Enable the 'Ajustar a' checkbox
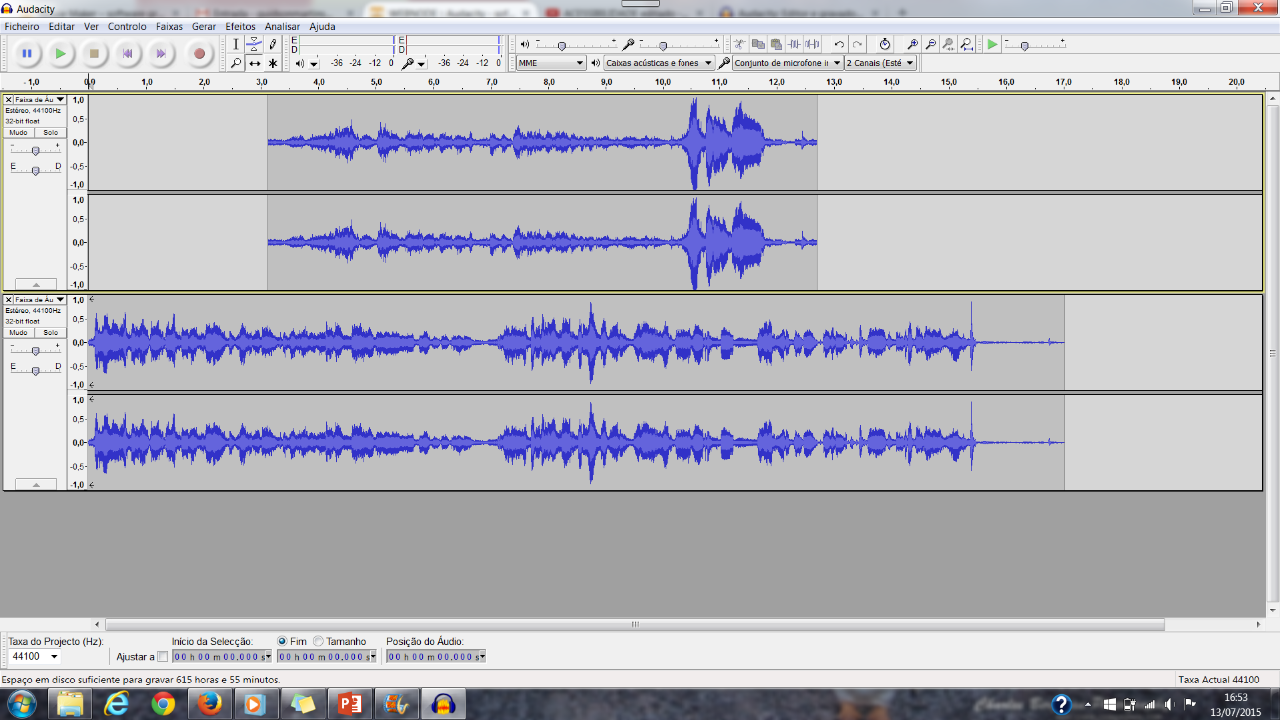1280x720 pixels. (163, 657)
